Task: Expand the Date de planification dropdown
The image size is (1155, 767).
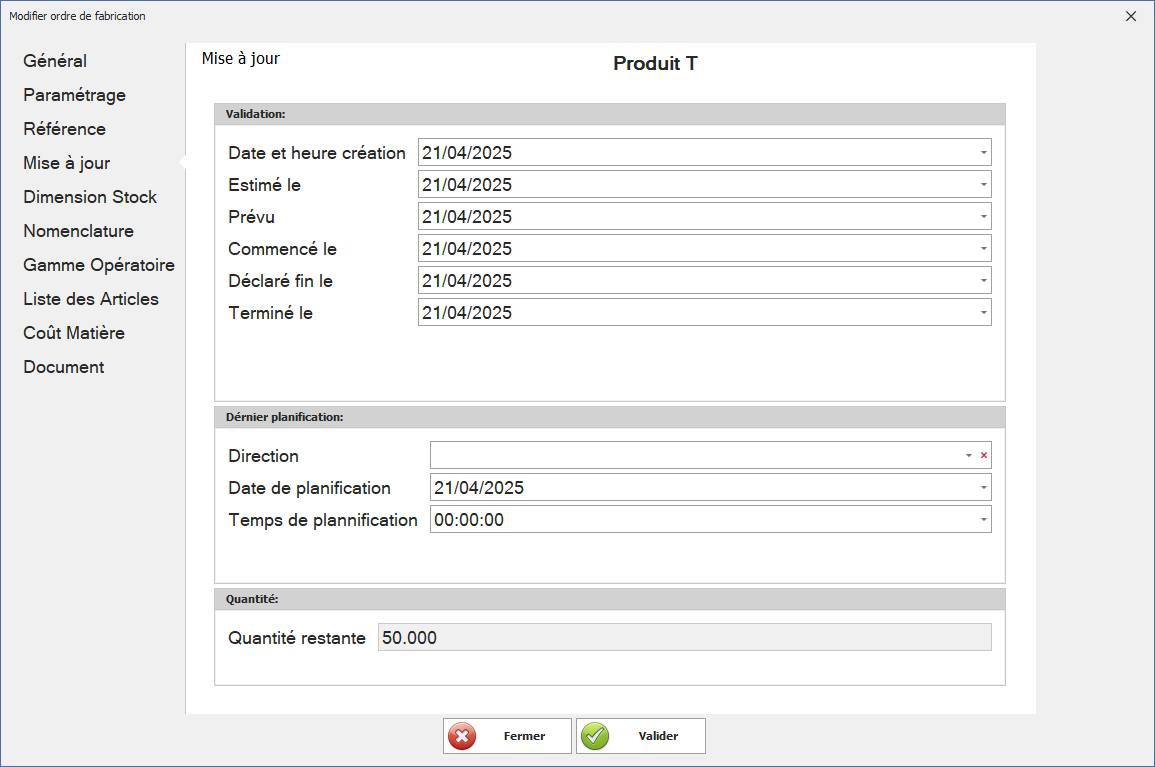Action: 983,488
